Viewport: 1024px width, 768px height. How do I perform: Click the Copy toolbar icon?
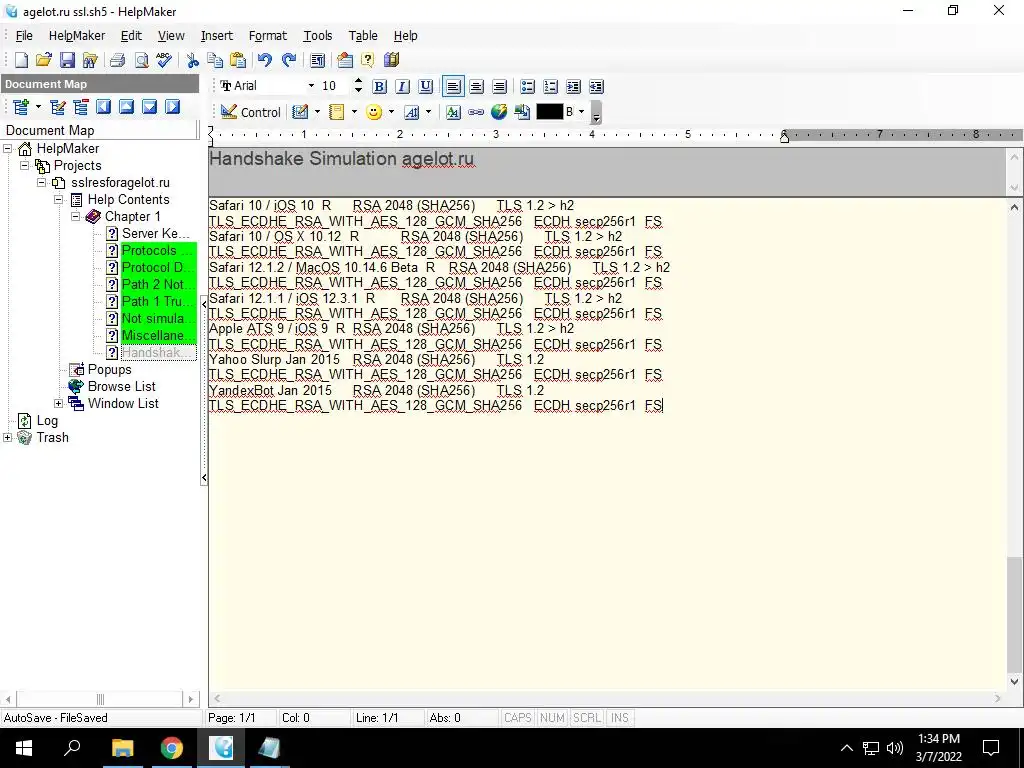click(x=215, y=60)
